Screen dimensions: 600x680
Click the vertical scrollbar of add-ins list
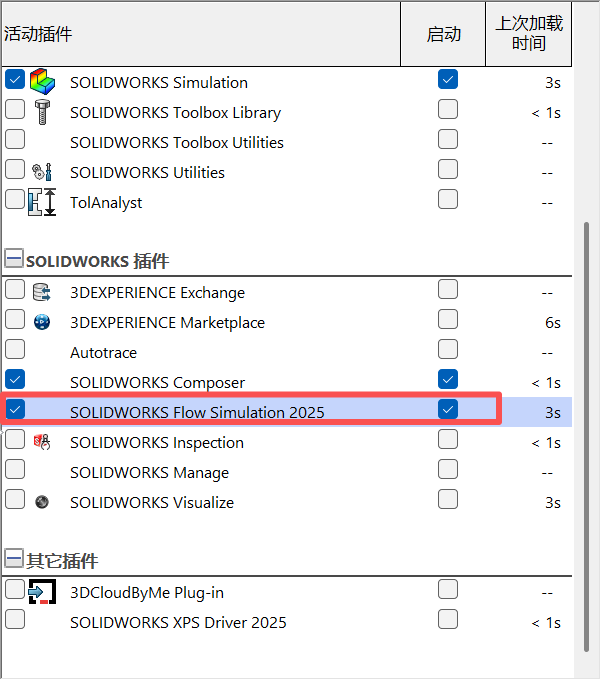pyautogui.click(x=587, y=436)
